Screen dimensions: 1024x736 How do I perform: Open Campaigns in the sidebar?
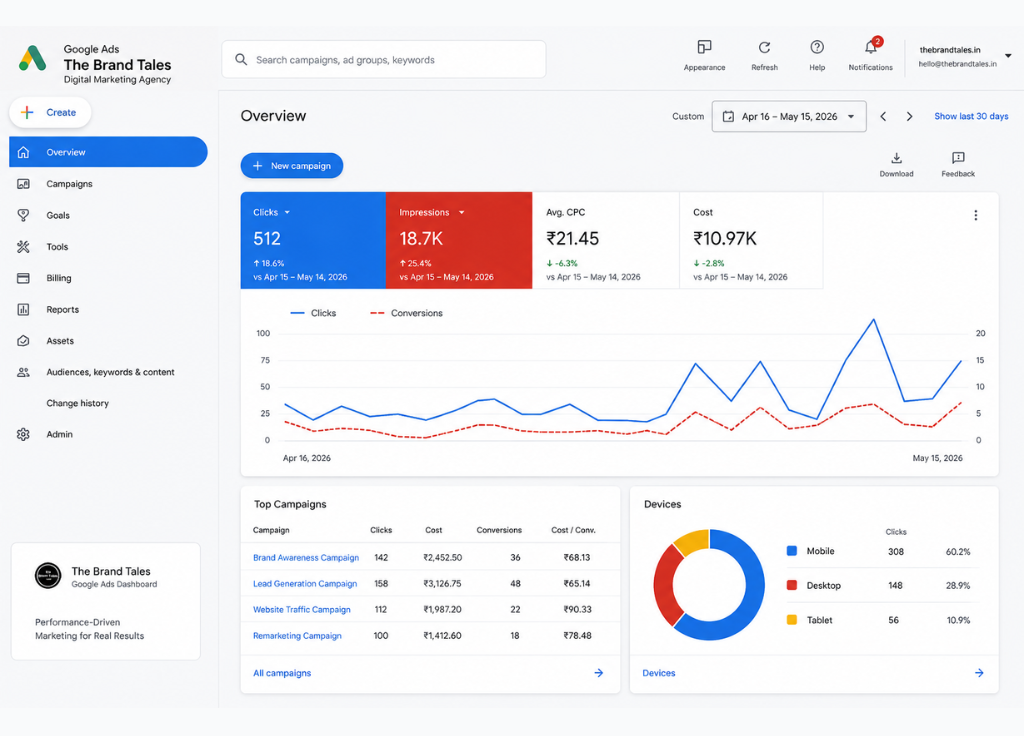point(69,184)
